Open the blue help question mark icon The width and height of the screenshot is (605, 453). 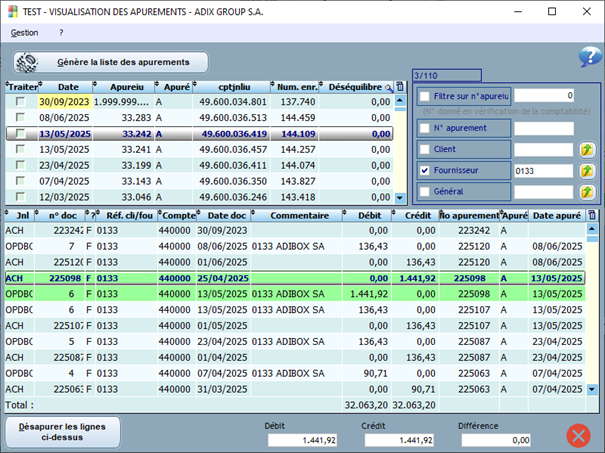click(590, 57)
